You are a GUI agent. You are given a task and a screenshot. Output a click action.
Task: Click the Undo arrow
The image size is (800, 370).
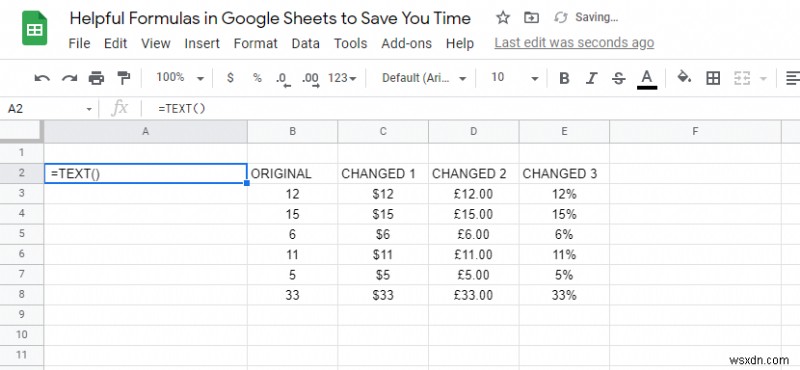click(x=42, y=78)
